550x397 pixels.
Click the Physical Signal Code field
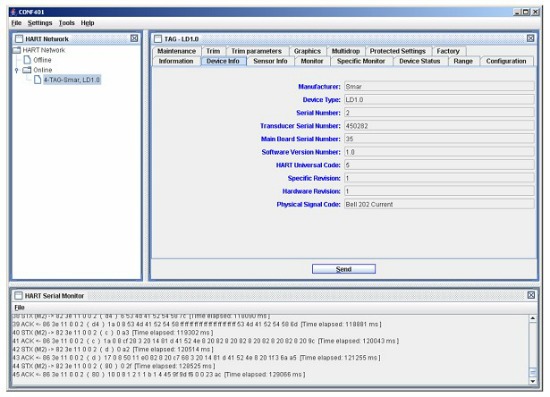[x=439, y=204]
